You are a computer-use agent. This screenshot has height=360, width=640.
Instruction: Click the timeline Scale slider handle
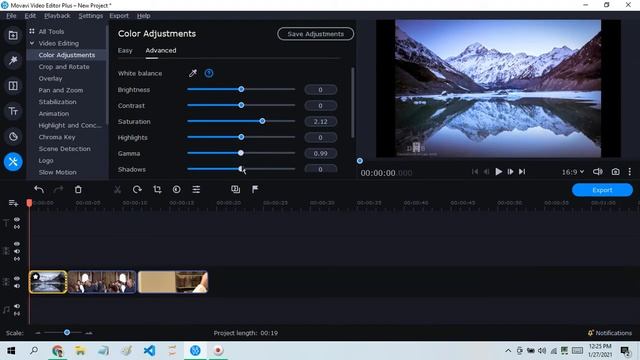point(67,332)
